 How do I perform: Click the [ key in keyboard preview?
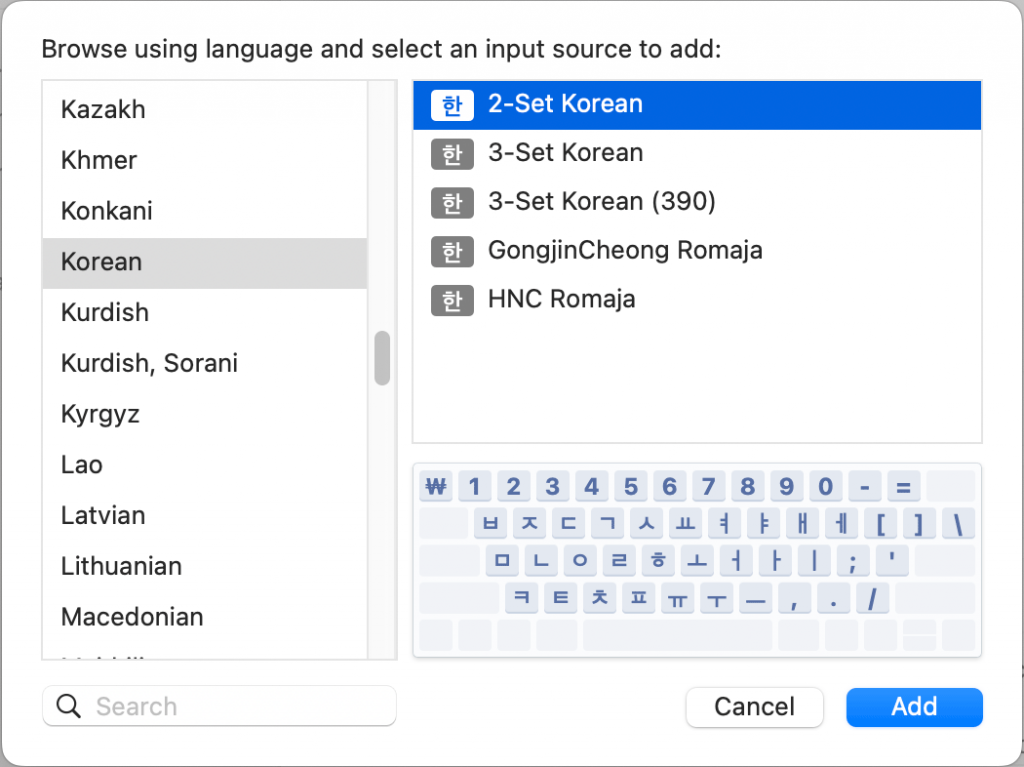[x=880, y=524]
